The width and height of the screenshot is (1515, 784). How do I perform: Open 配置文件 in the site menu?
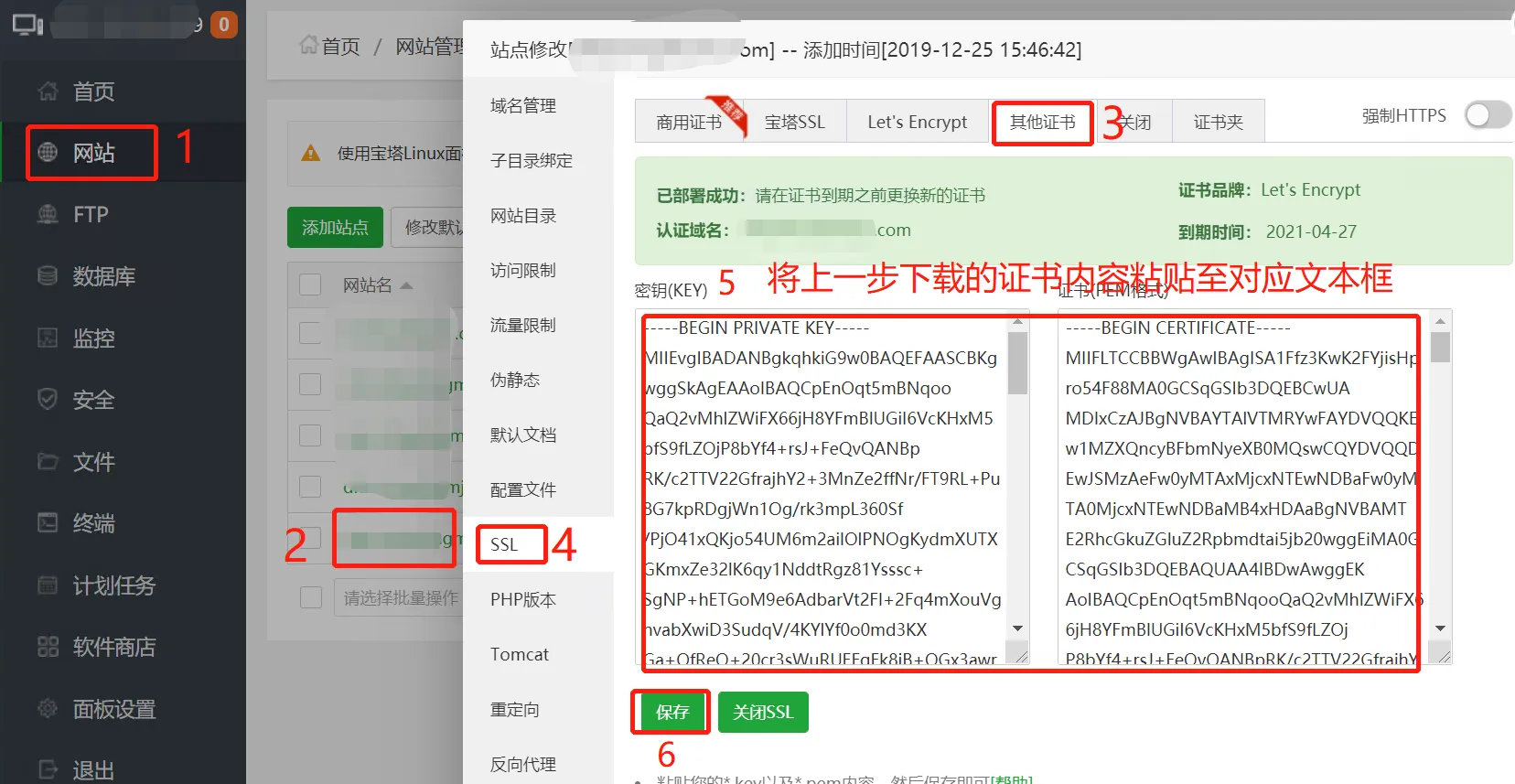click(x=523, y=489)
